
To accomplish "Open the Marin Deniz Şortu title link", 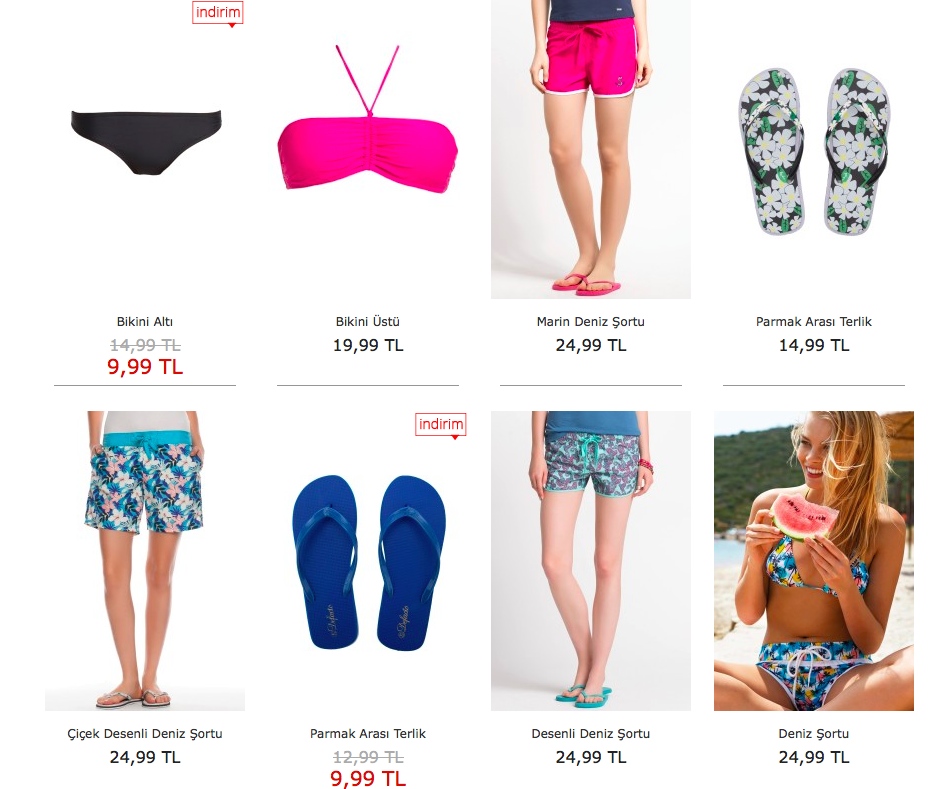I will point(591,322).
